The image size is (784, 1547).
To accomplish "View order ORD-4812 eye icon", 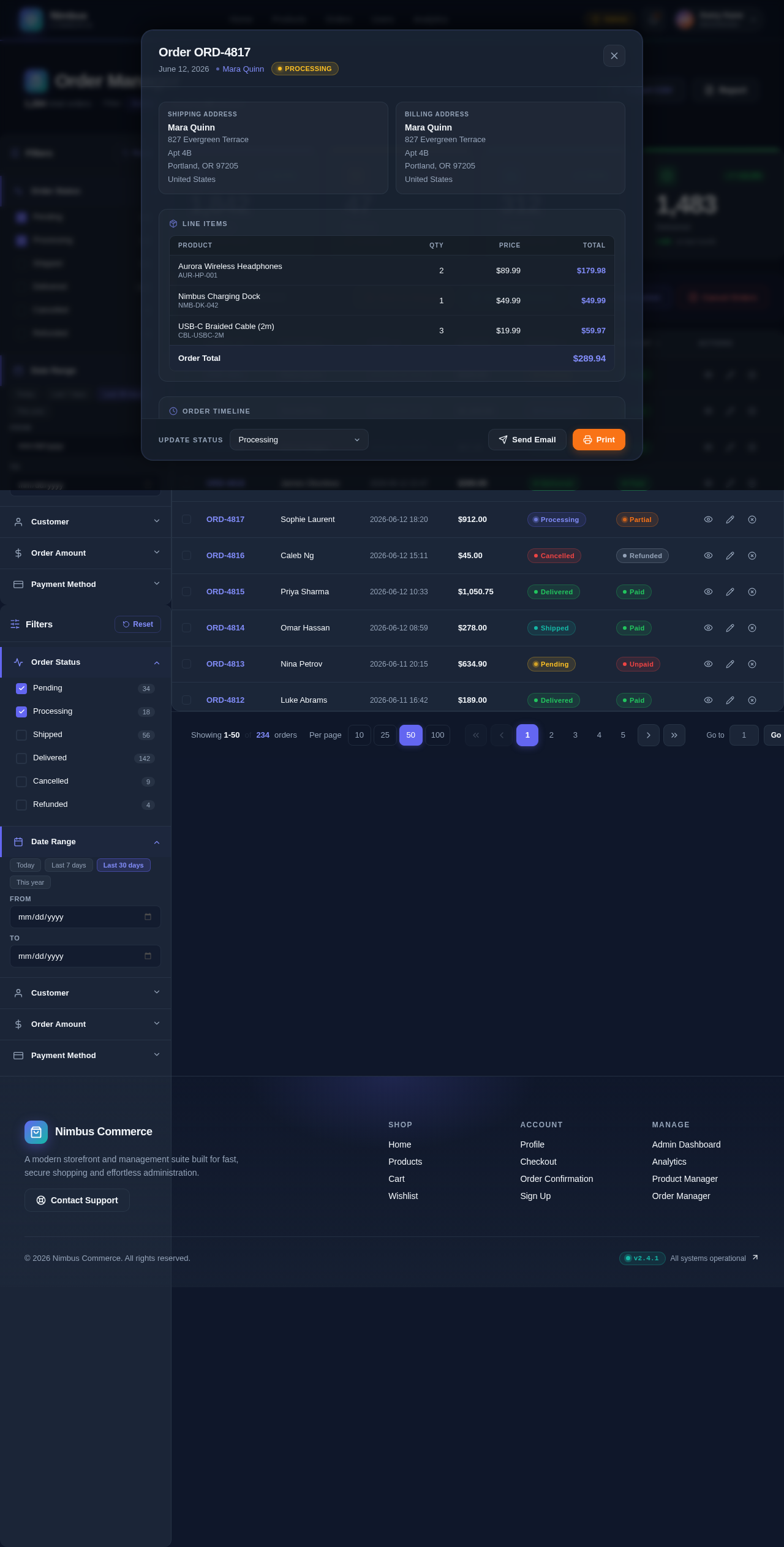I will [708, 700].
